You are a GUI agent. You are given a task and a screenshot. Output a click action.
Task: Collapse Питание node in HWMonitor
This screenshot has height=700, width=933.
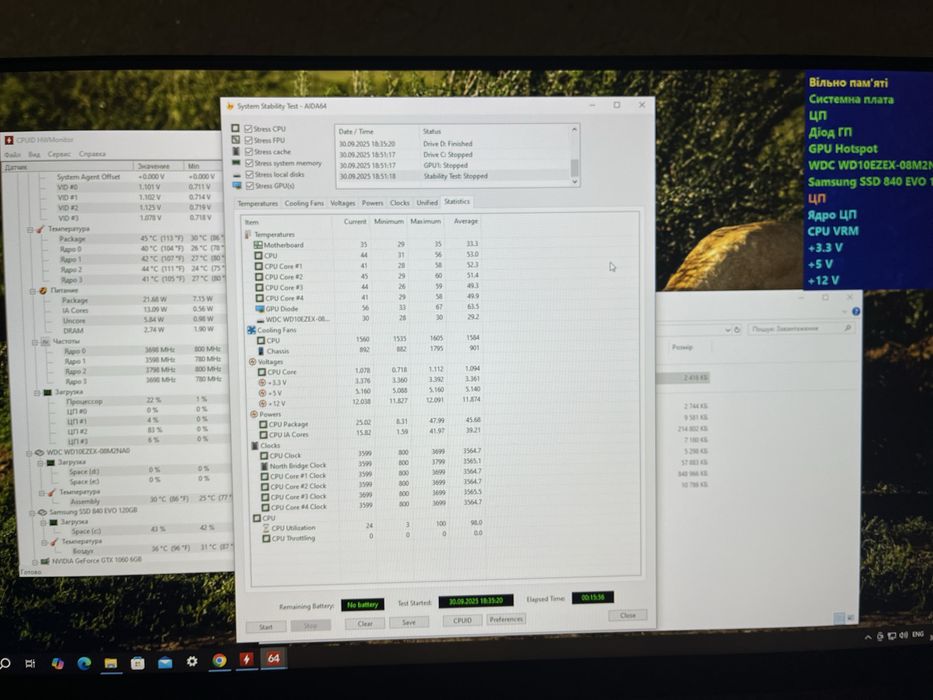(33, 291)
